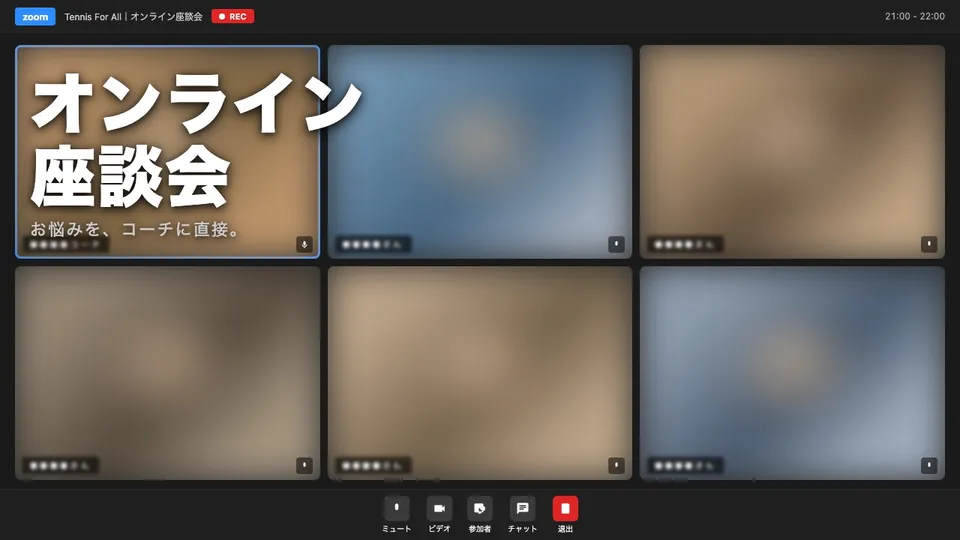960x540 pixels.
Task: Click mic icon on bottom-middle participant tile
Action: click(616, 465)
